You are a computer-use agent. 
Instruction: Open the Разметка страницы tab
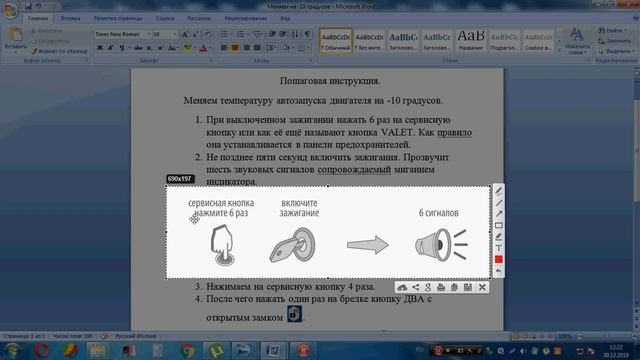click(x=118, y=18)
